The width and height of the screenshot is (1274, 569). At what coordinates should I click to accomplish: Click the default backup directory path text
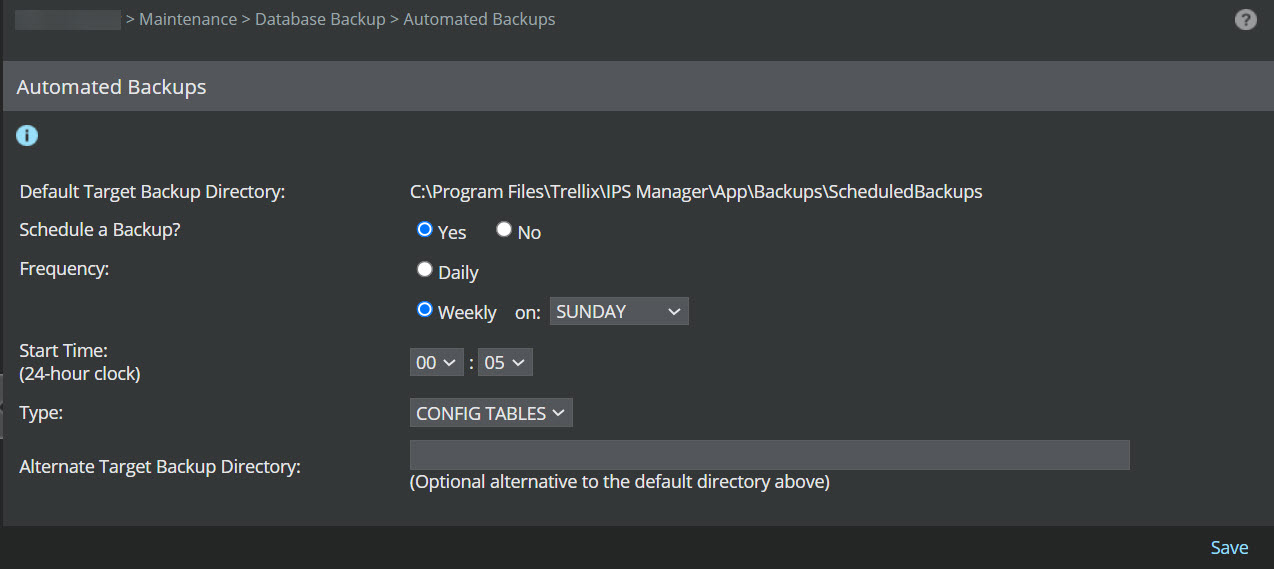(696, 191)
